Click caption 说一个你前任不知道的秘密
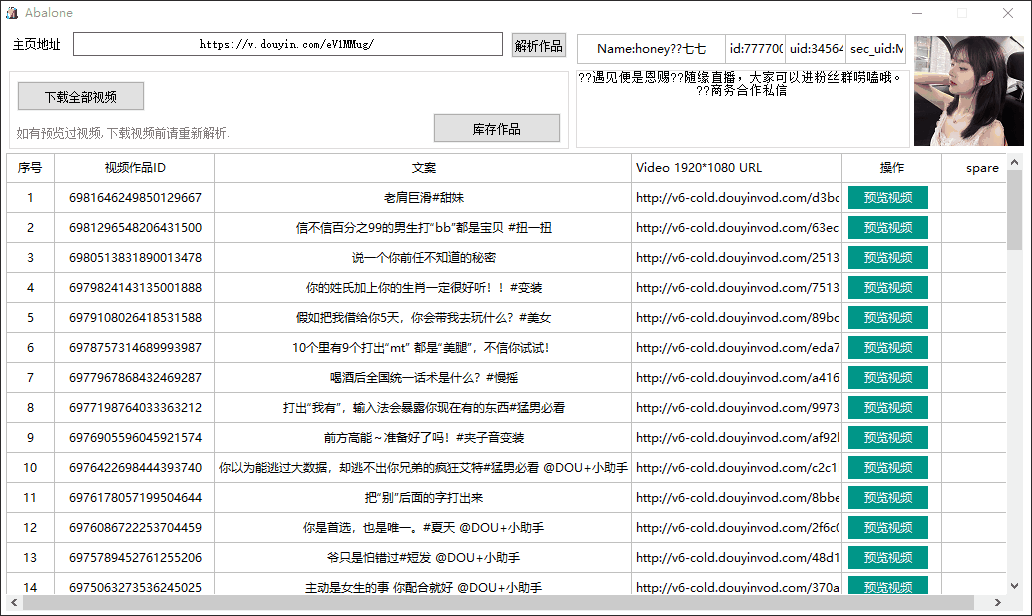The width and height of the screenshot is (1032, 616). (424, 257)
